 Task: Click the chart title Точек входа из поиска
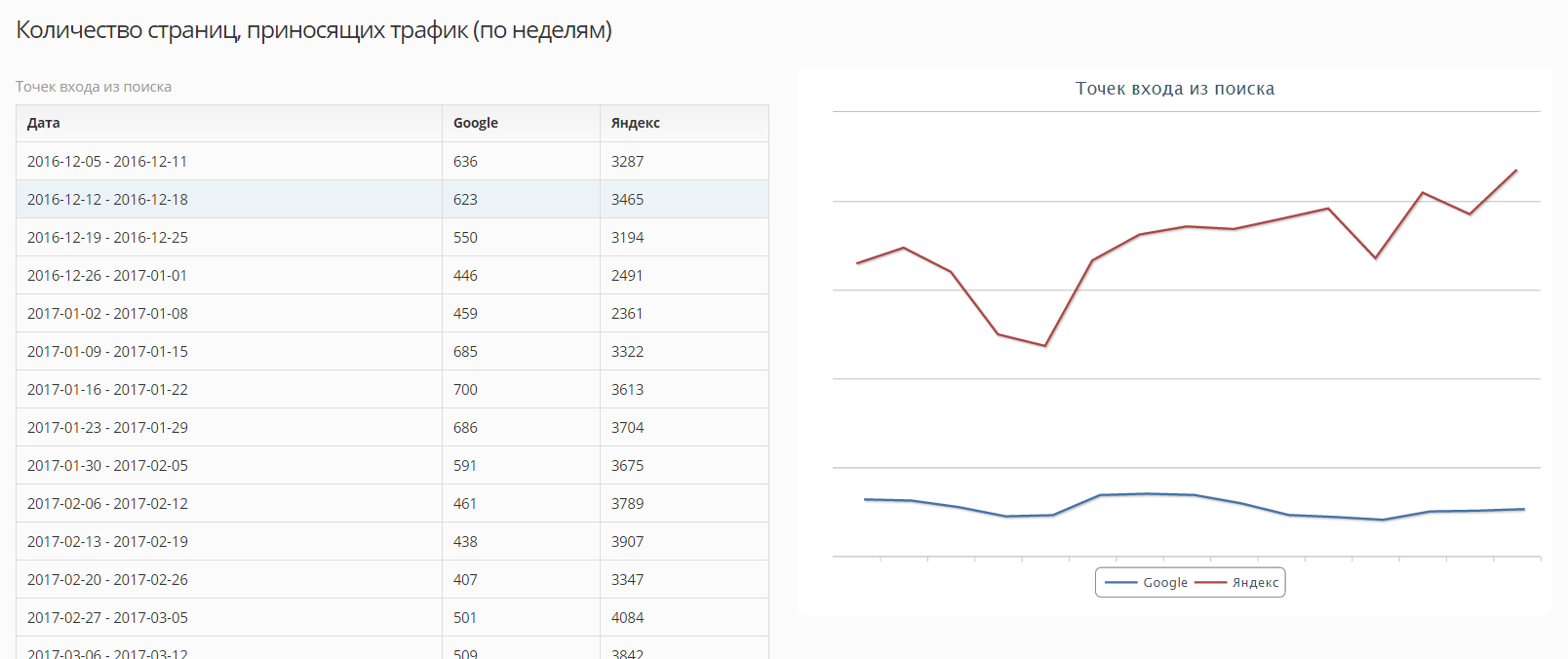point(1174,89)
